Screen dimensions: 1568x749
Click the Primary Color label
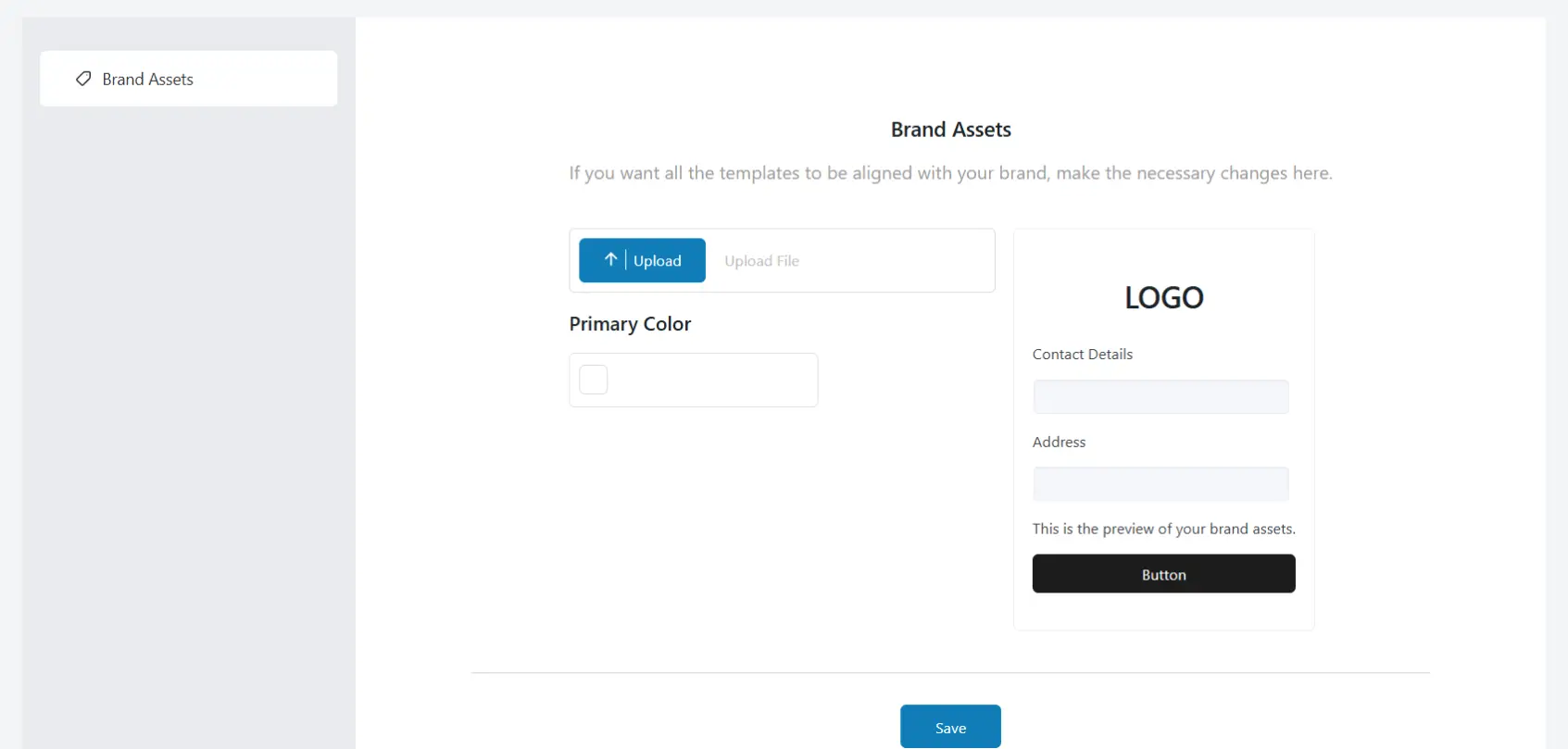tap(630, 323)
